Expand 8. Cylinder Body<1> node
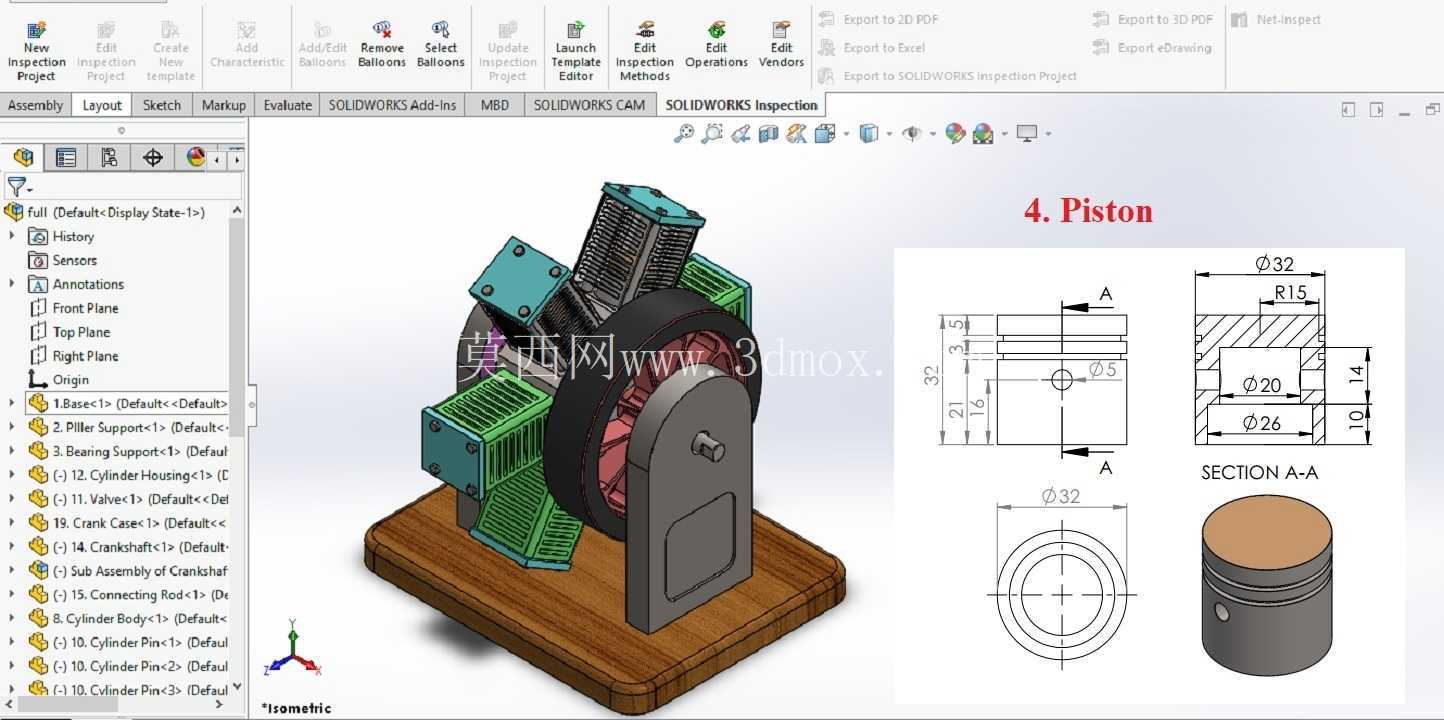This screenshot has width=1444, height=720. click(x=12, y=618)
